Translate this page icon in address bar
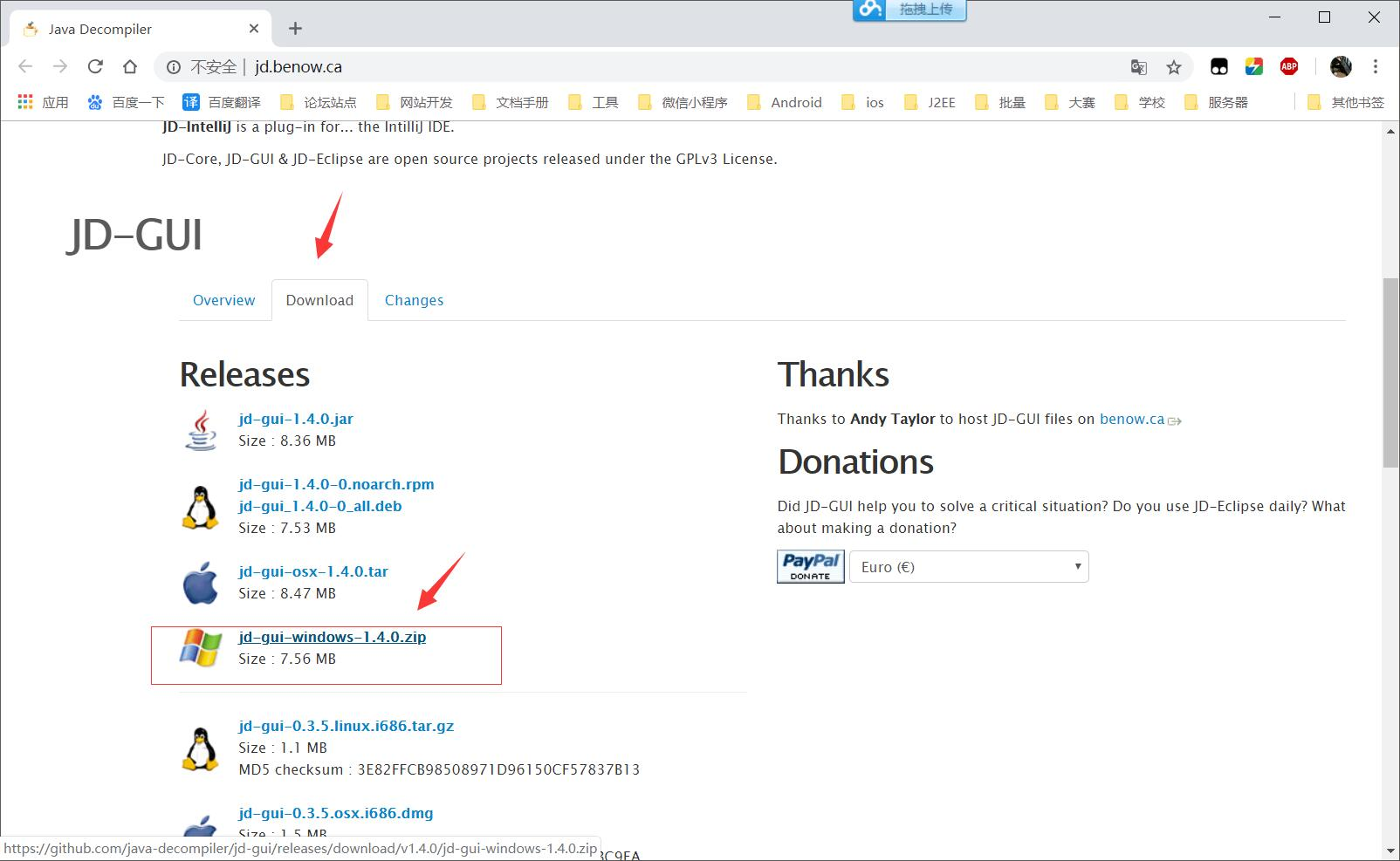This screenshot has width=1400, height=861. [x=1139, y=67]
